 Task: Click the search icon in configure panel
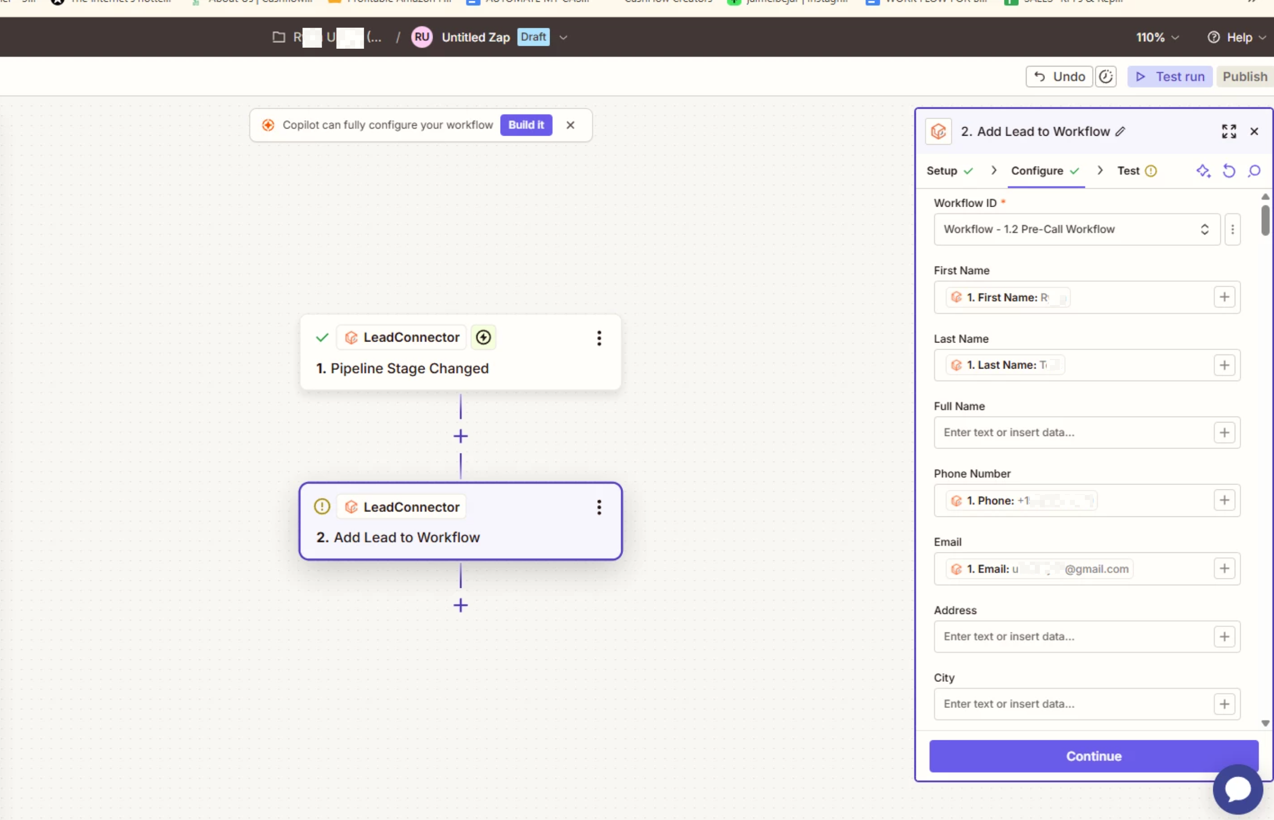coord(1254,171)
